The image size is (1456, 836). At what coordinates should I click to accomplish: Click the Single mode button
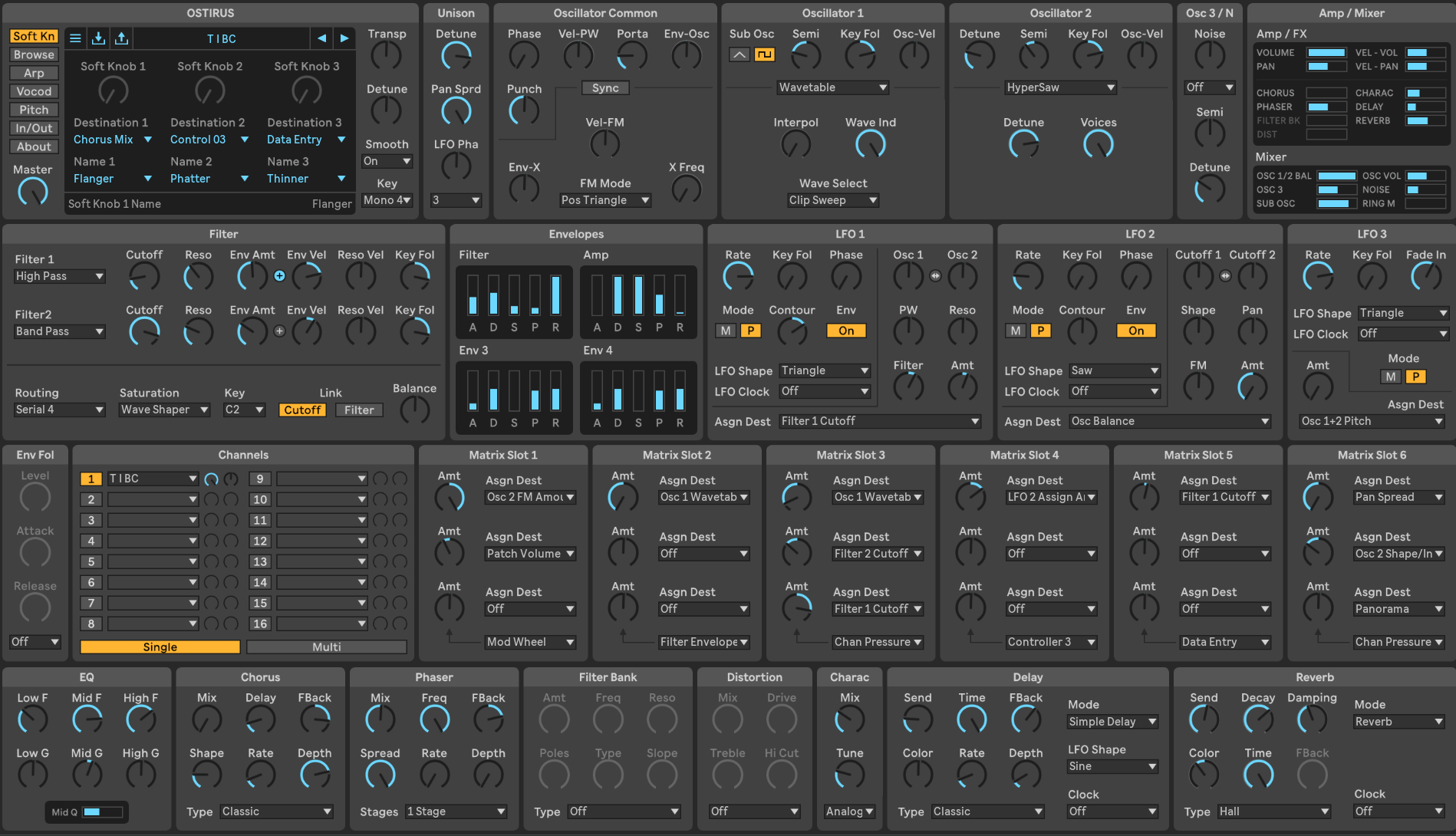[x=160, y=647]
